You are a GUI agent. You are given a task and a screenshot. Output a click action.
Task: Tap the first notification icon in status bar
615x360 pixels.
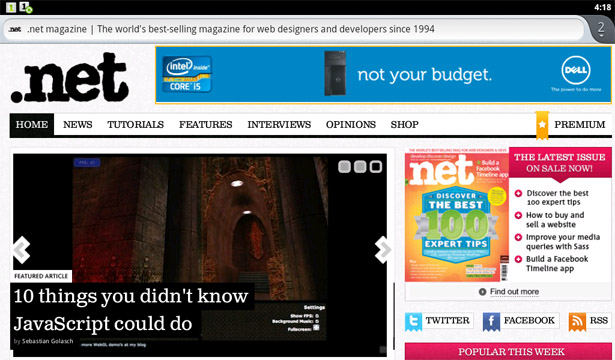(x=11, y=7)
